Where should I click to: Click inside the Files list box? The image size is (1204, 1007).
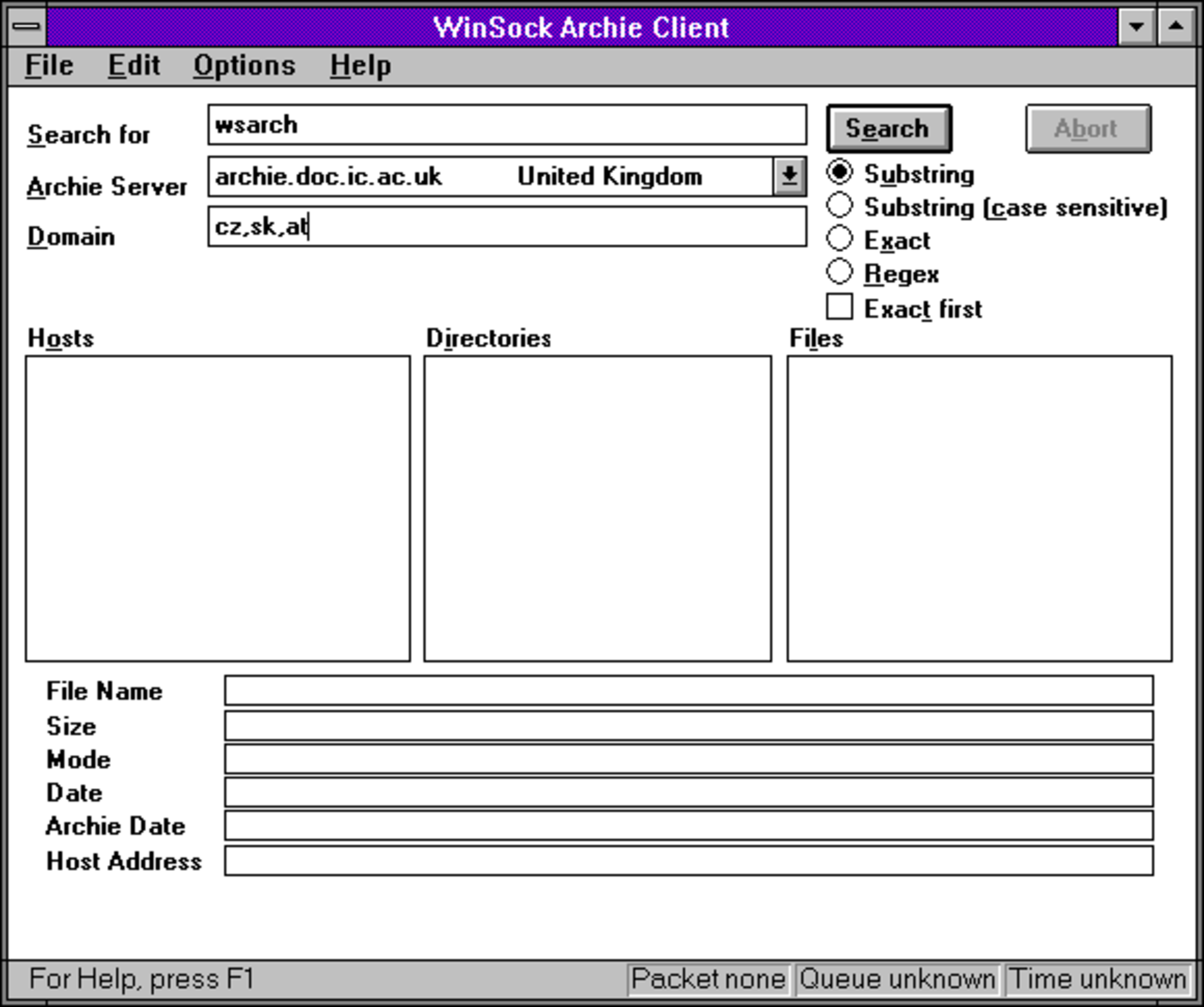[979, 508]
